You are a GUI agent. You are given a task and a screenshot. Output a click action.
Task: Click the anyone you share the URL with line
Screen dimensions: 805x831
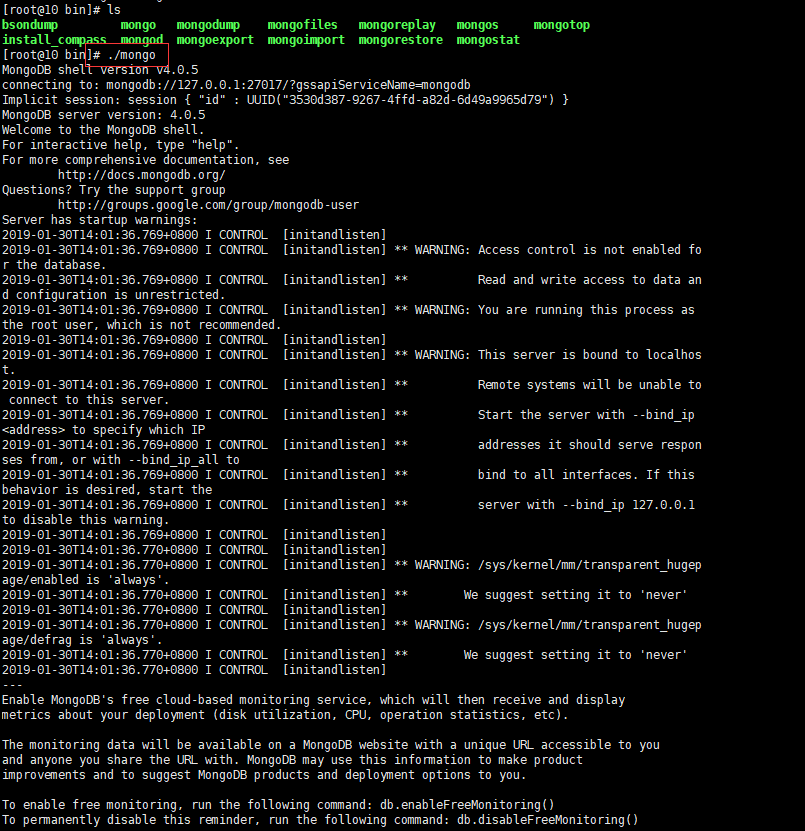pos(292,760)
